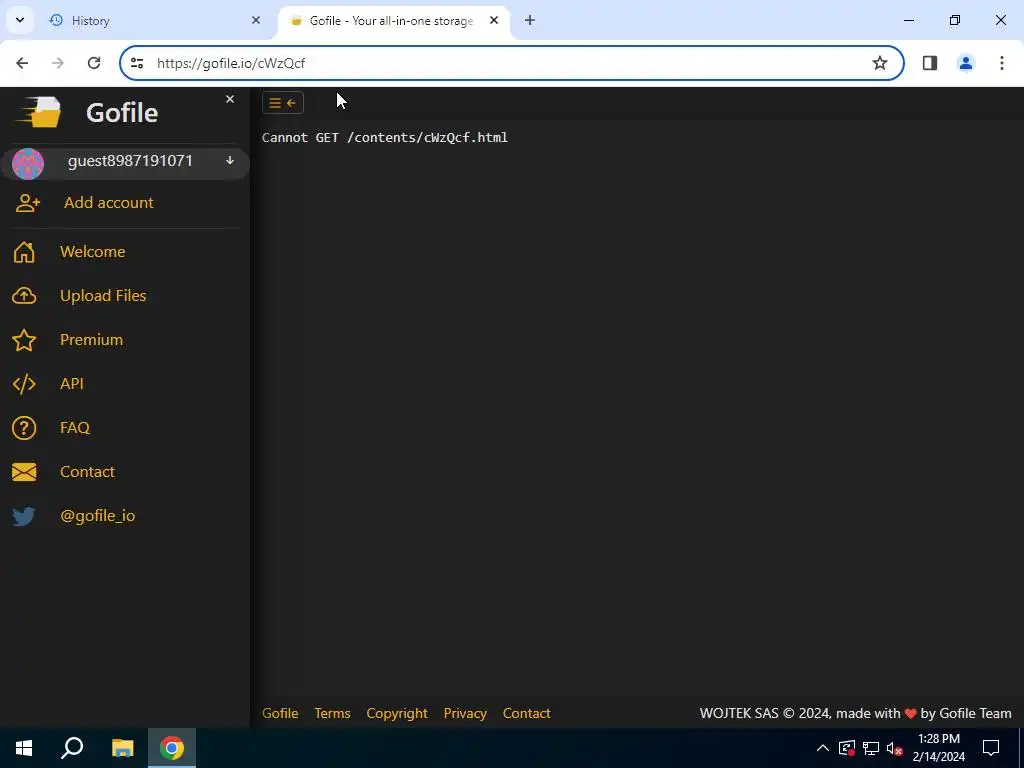Click the Contact envelope icon
1024x768 pixels.
(x=24, y=472)
